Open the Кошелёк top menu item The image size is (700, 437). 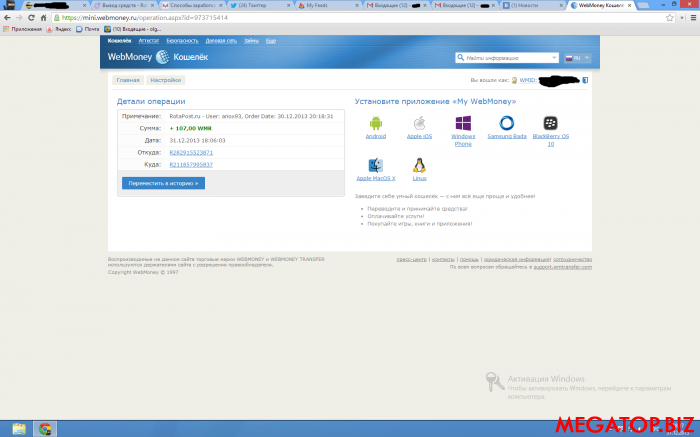[119, 41]
